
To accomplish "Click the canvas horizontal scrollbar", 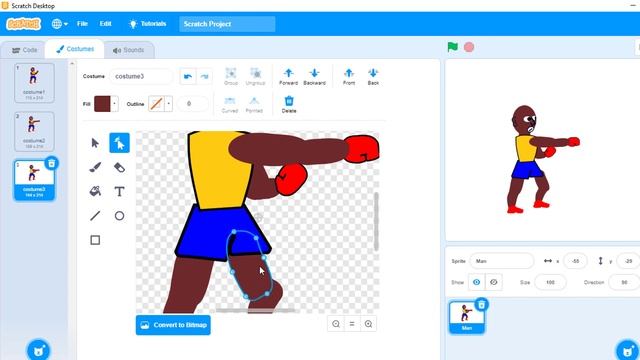I will click(x=255, y=311).
